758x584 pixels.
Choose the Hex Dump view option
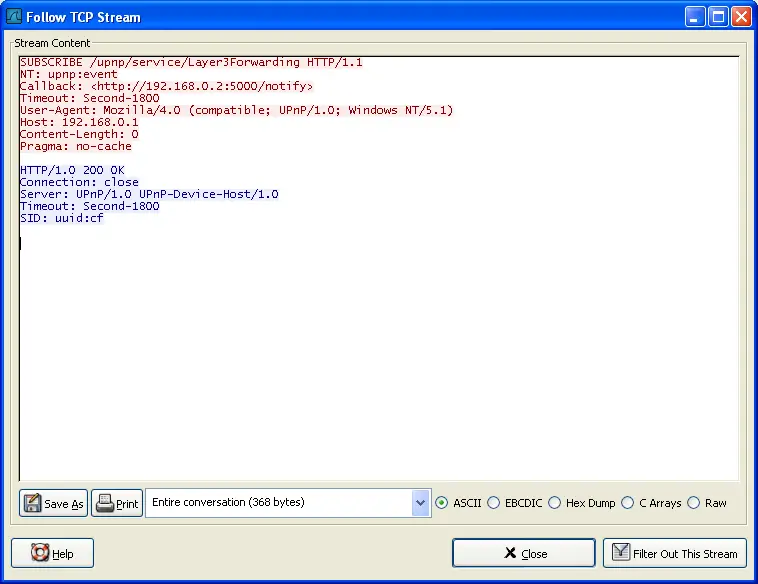coord(555,503)
